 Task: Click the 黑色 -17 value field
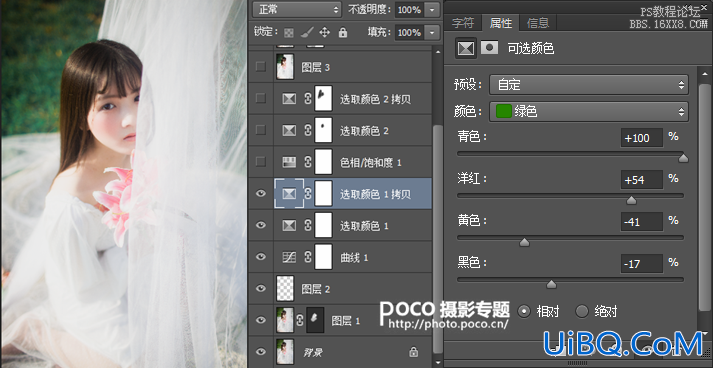(x=642, y=264)
